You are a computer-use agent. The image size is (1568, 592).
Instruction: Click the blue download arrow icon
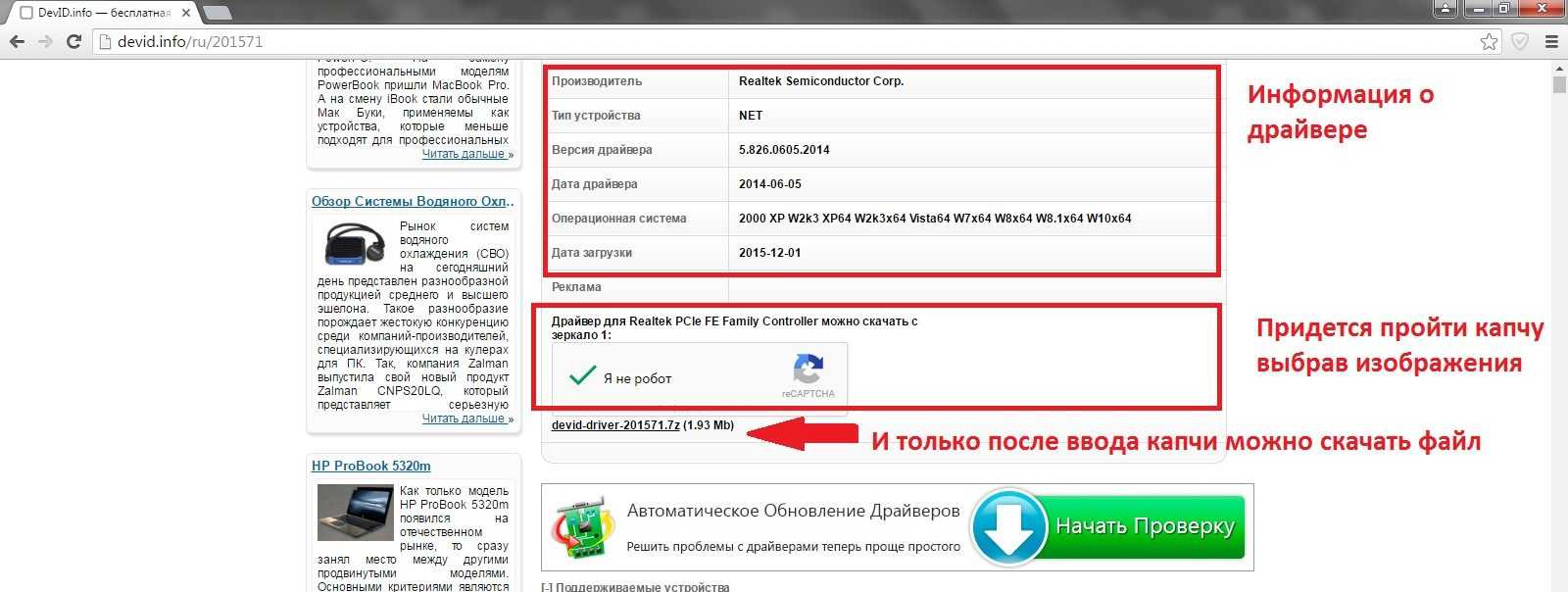[1008, 527]
